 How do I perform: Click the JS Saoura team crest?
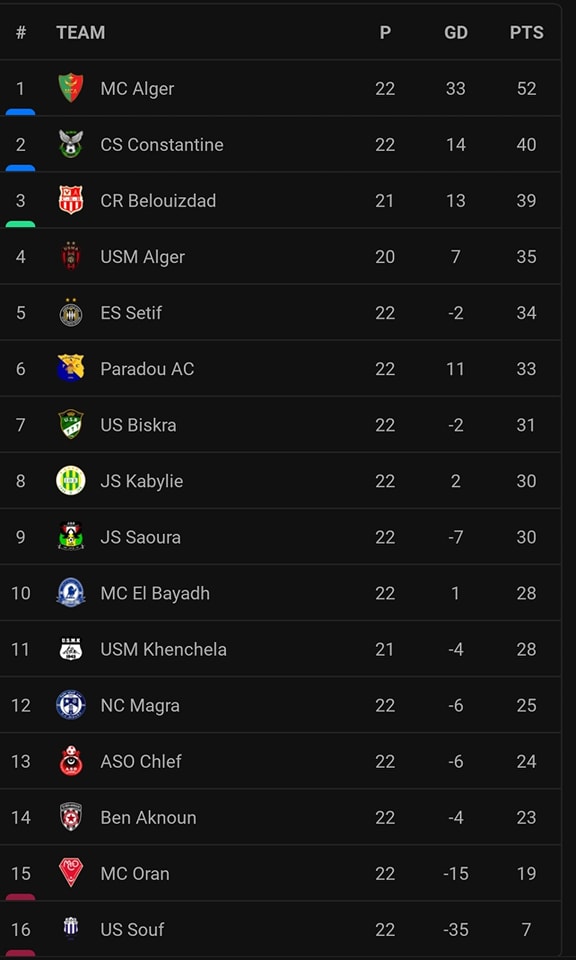(x=70, y=536)
